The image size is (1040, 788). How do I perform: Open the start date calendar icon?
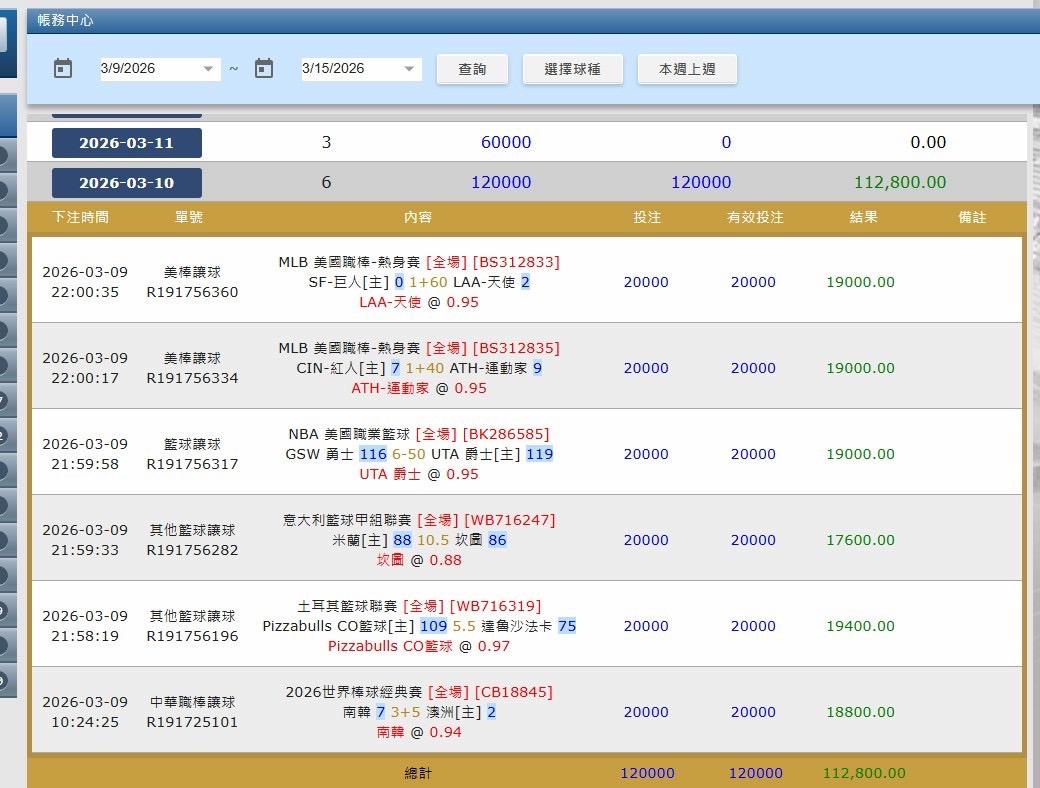(63, 68)
